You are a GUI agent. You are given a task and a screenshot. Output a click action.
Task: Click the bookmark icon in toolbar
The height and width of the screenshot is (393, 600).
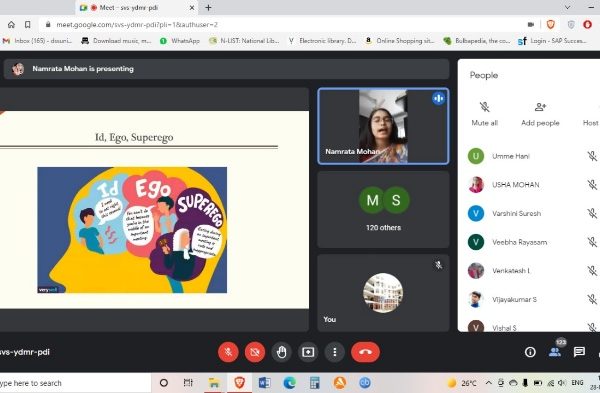point(28,24)
